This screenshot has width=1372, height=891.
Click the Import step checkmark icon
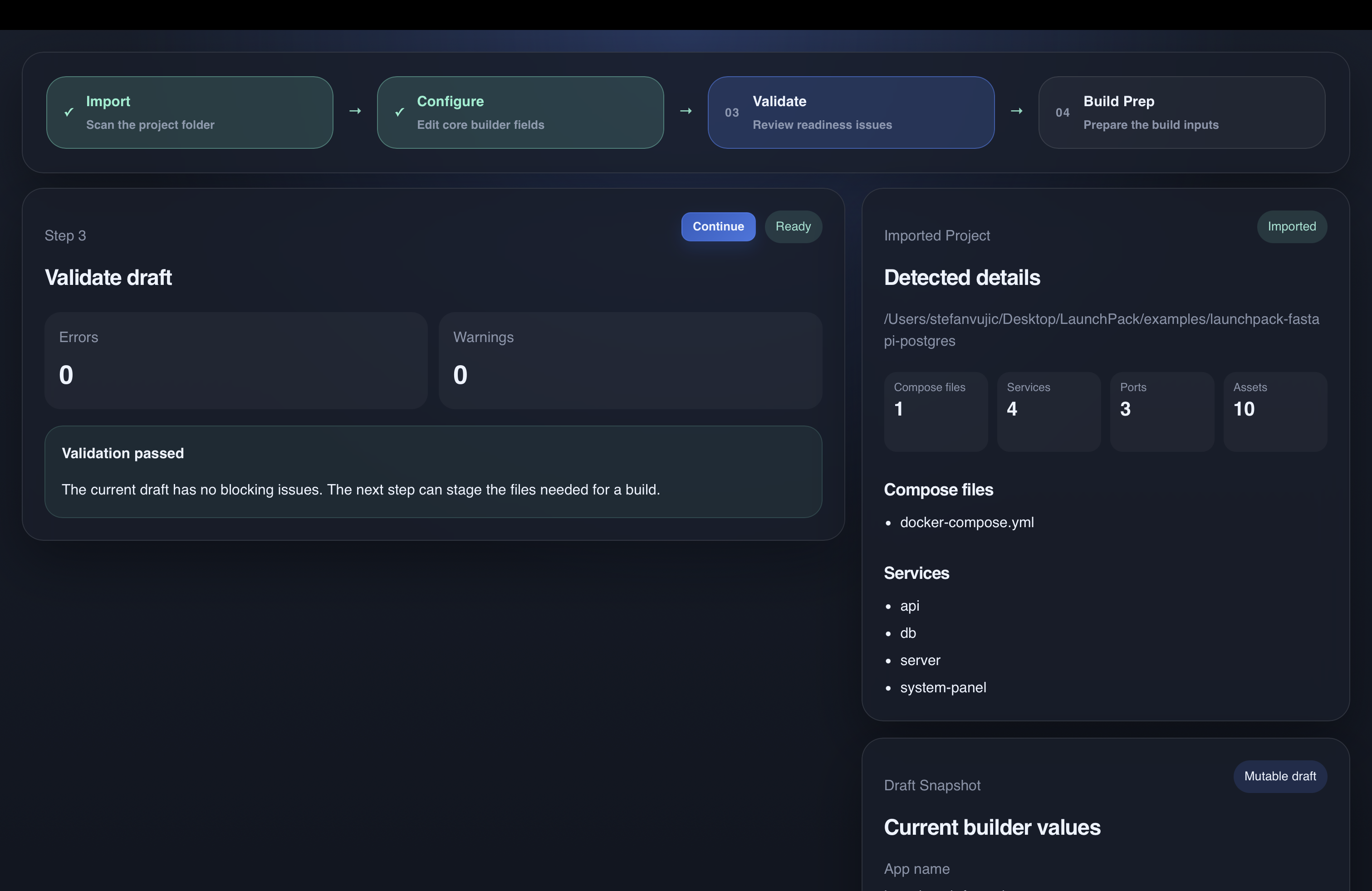tap(69, 112)
